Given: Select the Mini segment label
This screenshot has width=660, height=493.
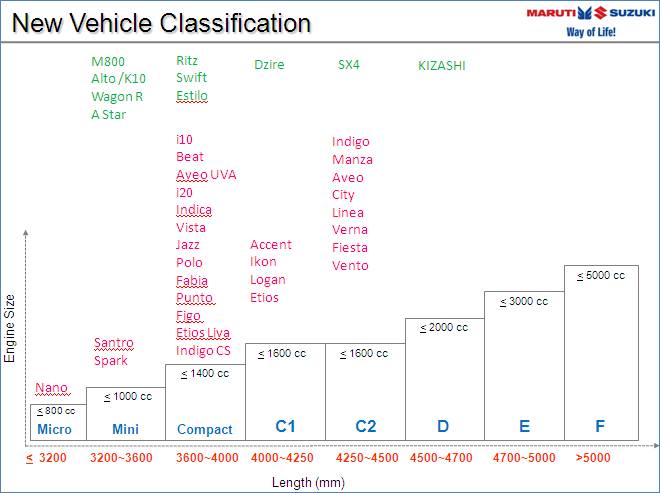Looking at the screenshot, I should tap(125, 430).
